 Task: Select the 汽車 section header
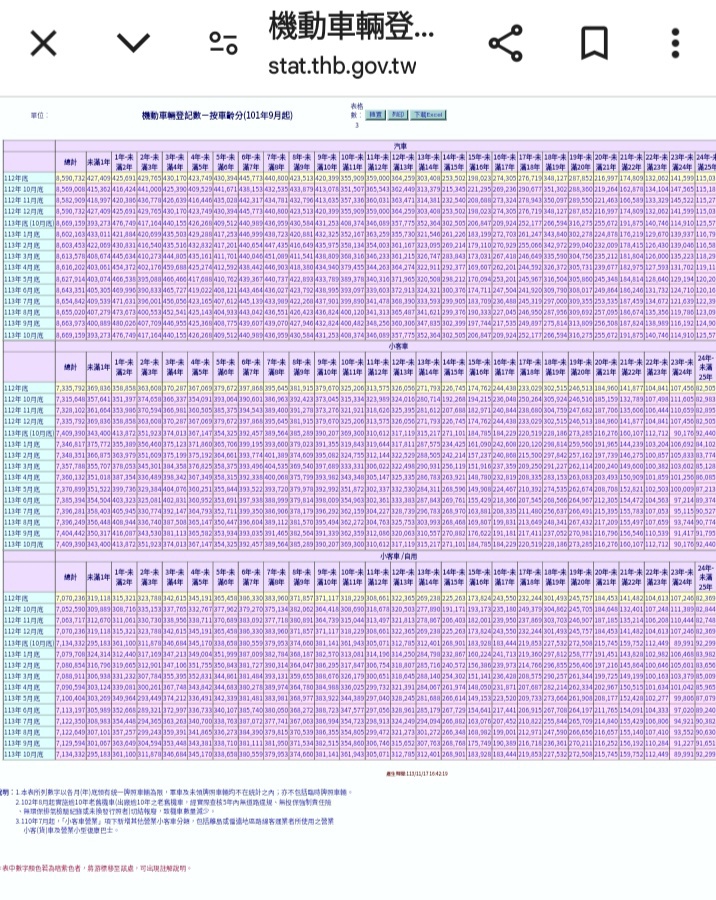401,146
